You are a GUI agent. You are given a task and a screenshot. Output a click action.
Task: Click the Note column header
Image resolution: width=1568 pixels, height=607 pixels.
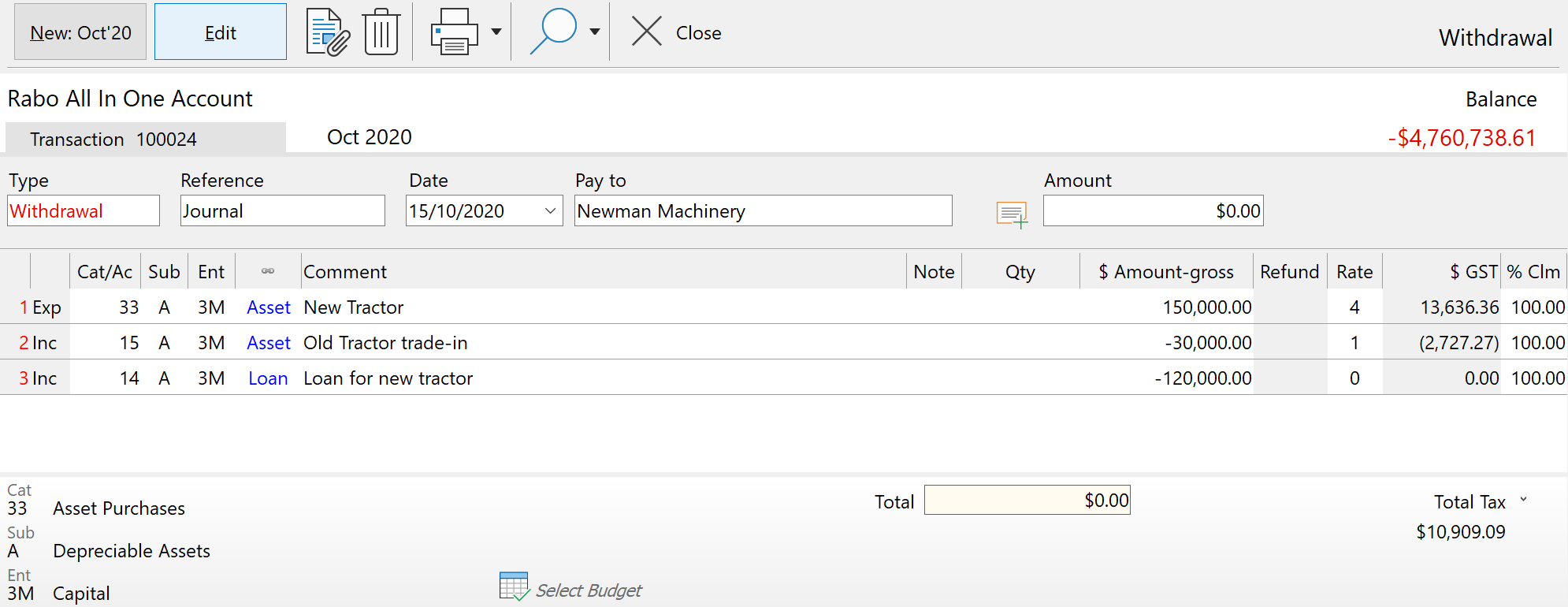[x=934, y=272]
